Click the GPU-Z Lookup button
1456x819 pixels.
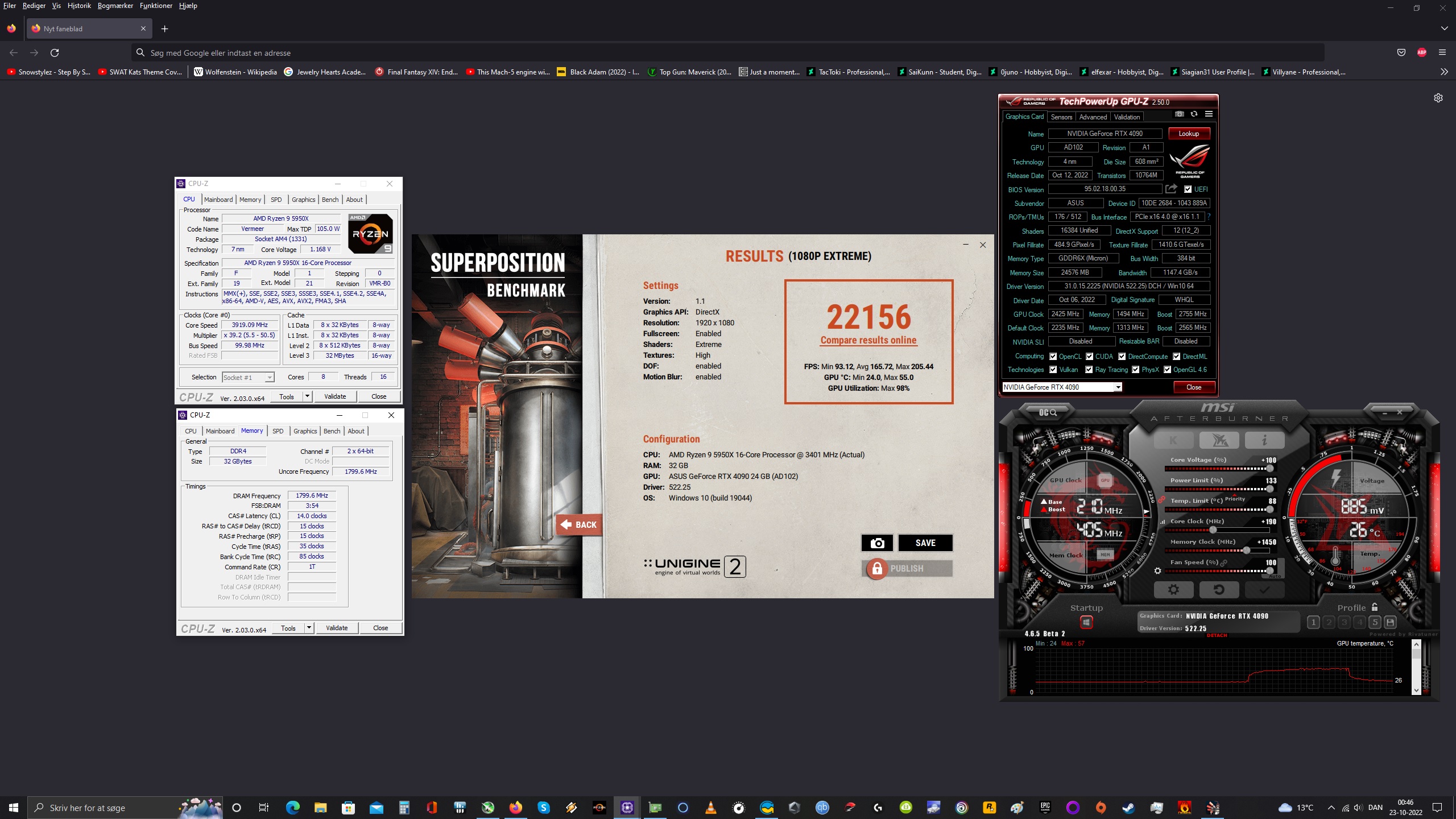[1189, 134]
